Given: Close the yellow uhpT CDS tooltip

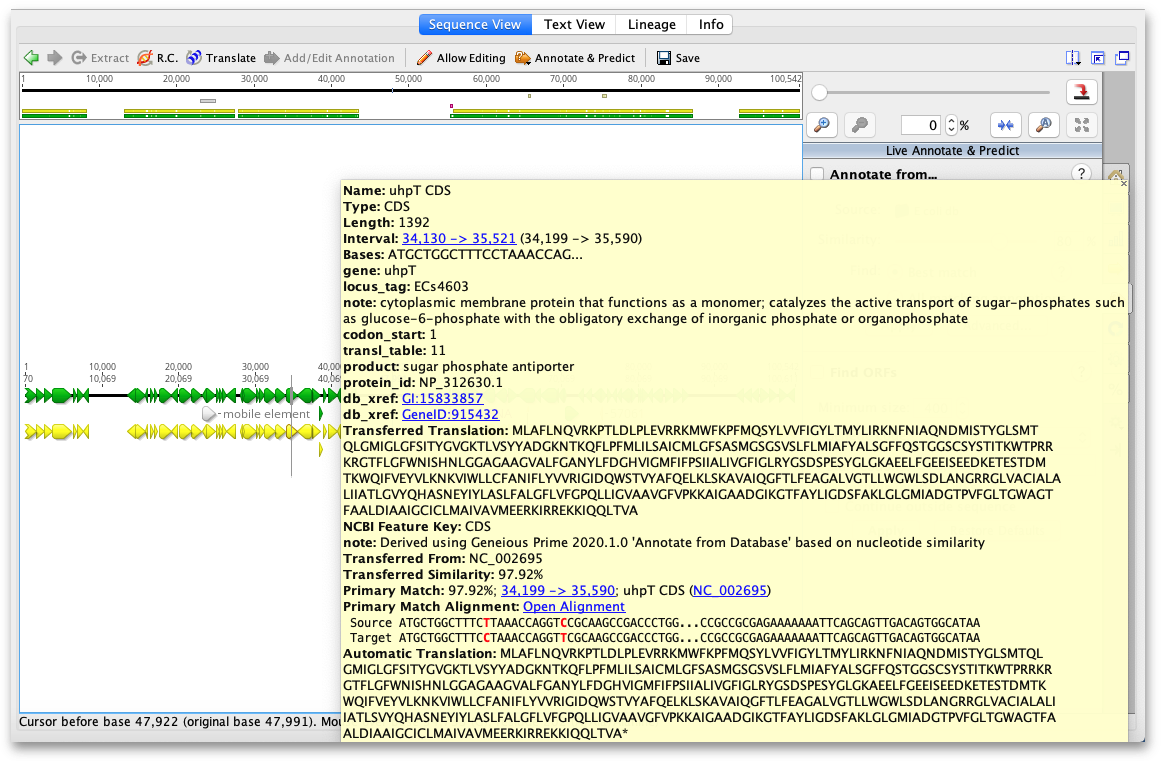Looking at the screenshot, I should [x=1123, y=183].
